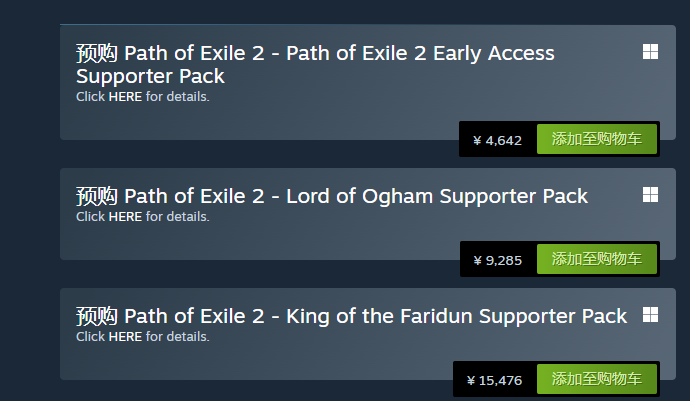The width and height of the screenshot is (690, 401).
Task: Click Windows platform icon for Early Access Supporter Pack
Action: click(650, 52)
